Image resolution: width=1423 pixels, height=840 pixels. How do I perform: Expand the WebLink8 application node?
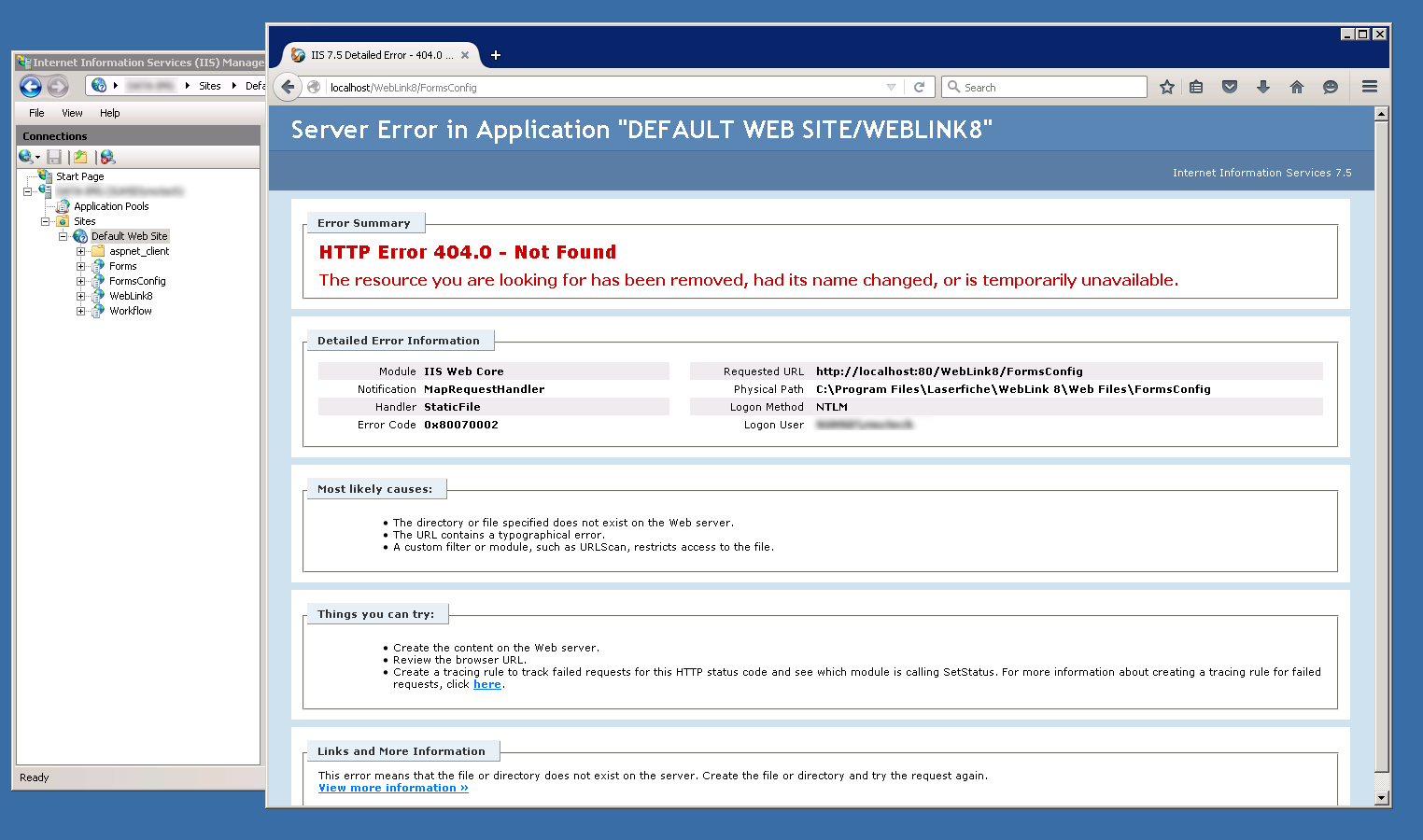click(80, 296)
